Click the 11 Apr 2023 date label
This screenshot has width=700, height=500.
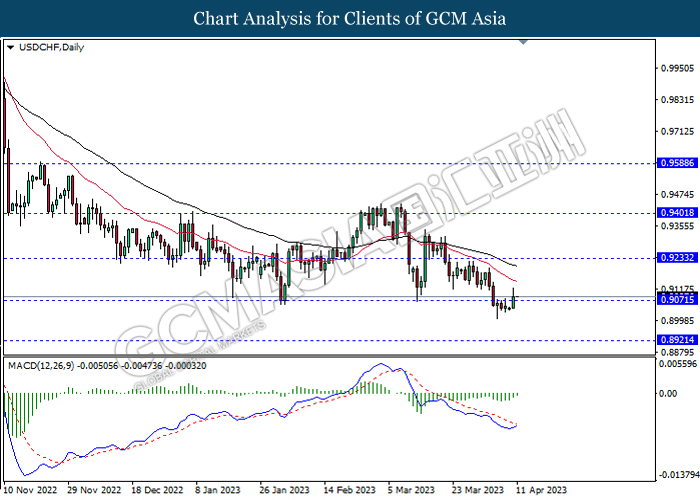coord(541,490)
